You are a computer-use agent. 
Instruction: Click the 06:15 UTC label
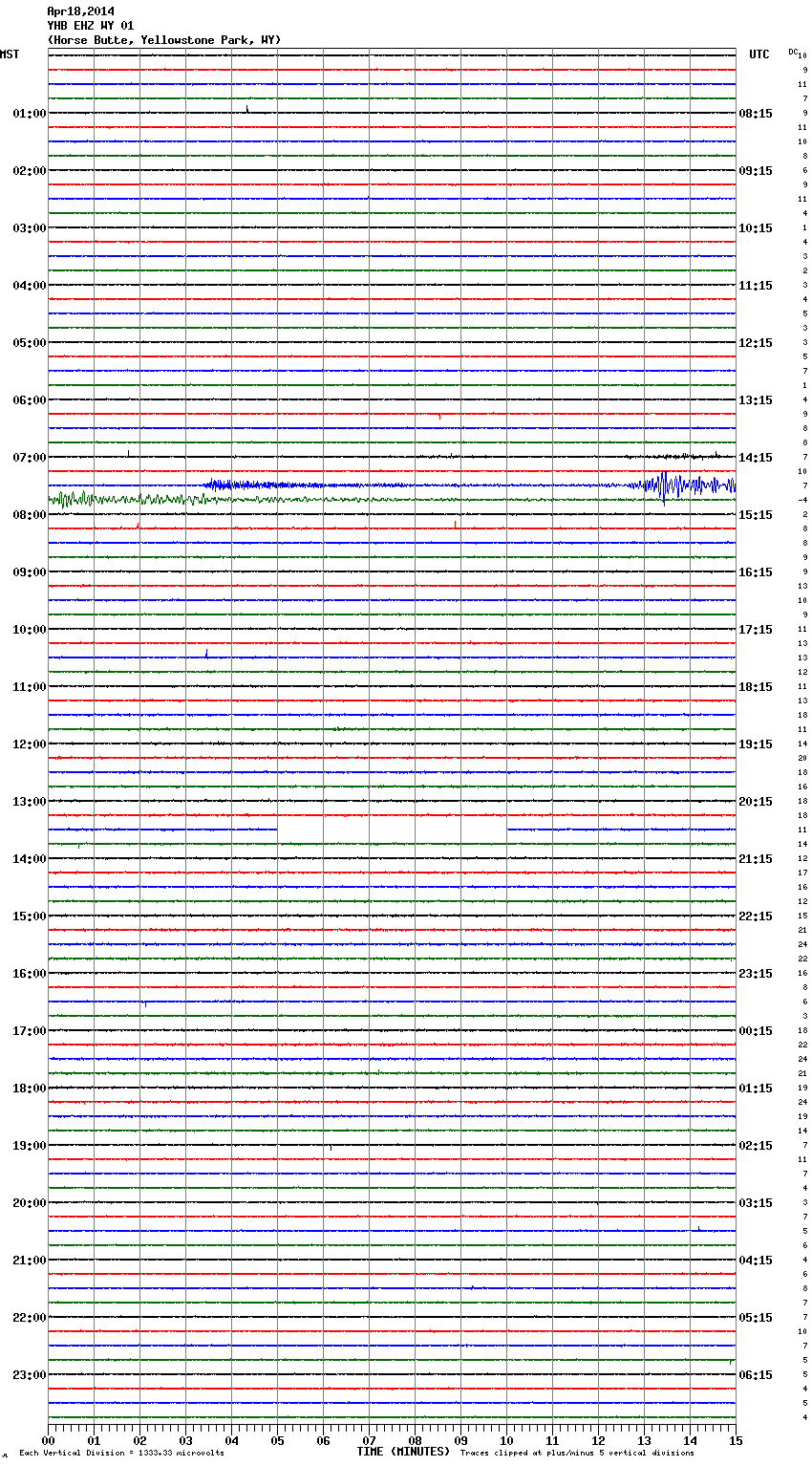pos(756,1375)
